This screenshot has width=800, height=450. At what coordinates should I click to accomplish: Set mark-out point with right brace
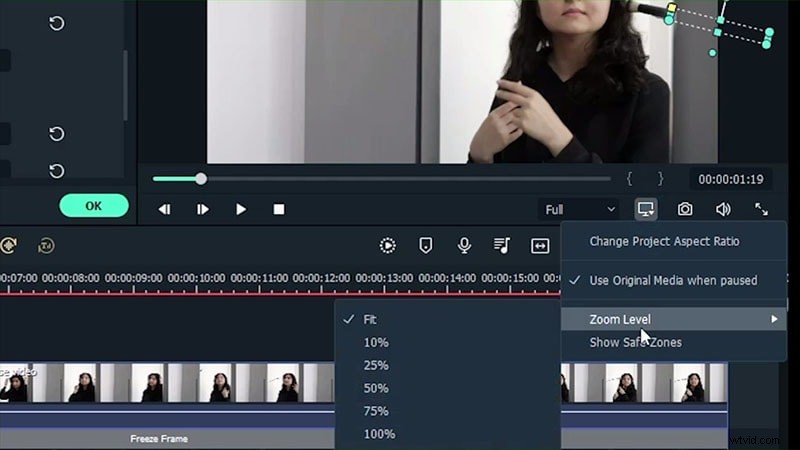click(660, 179)
